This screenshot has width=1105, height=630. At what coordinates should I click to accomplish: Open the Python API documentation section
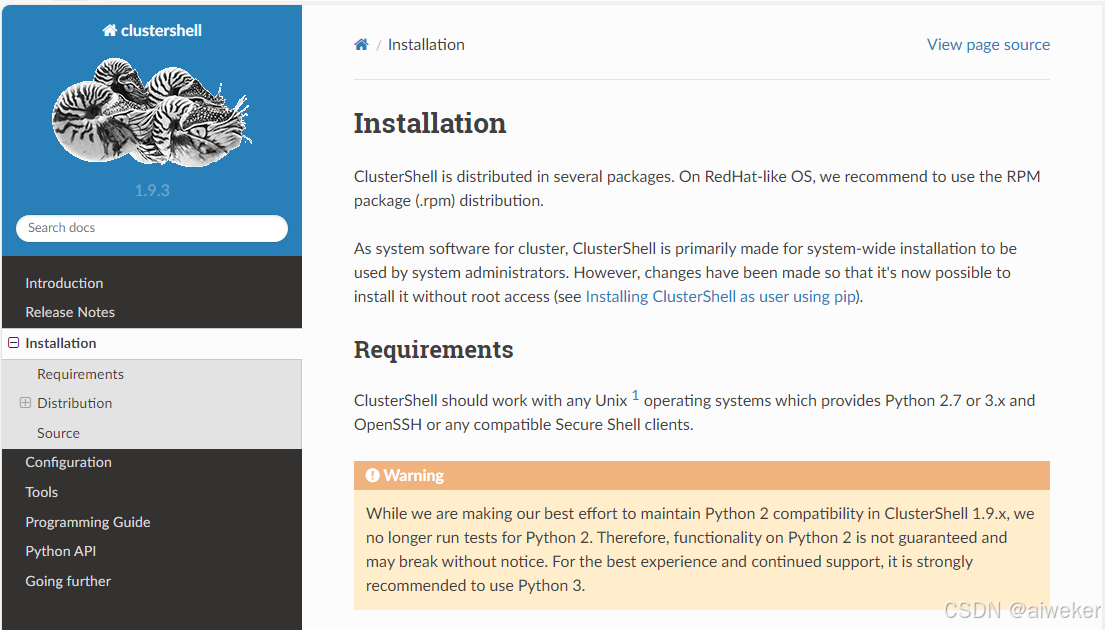pos(61,551)
